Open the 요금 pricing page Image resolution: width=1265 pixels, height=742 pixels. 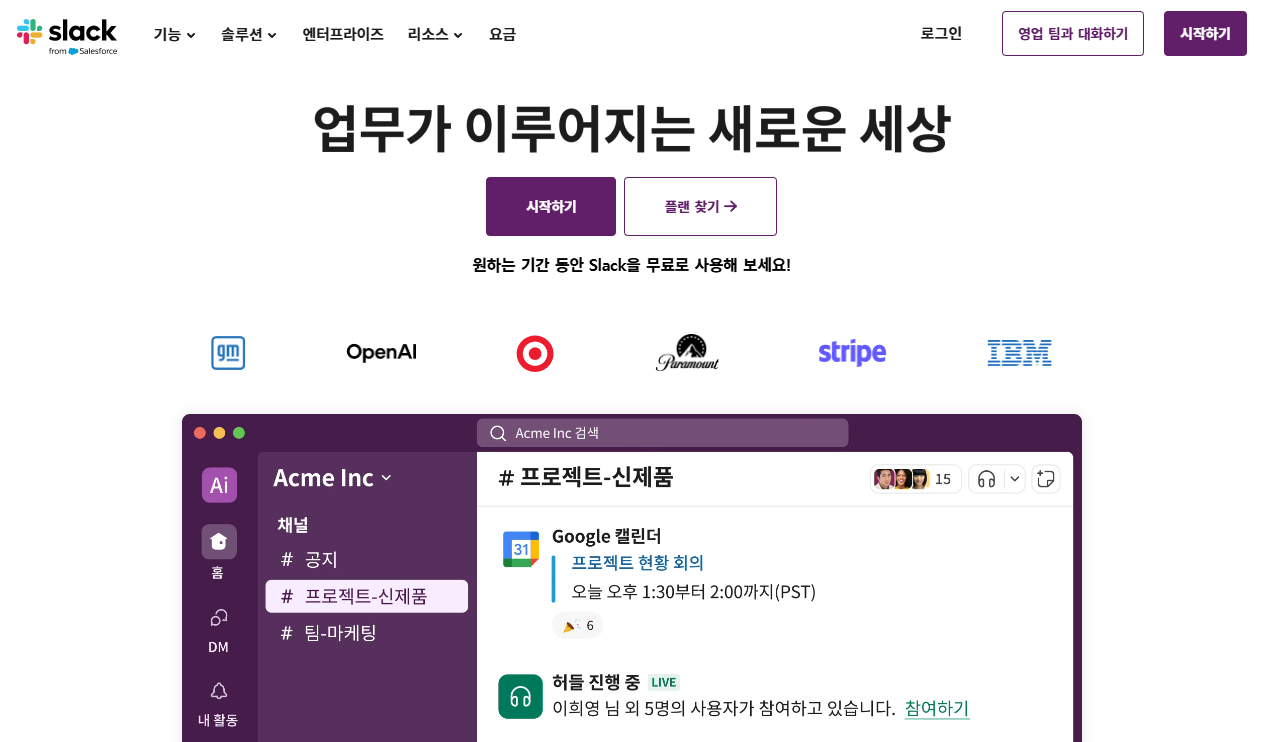pos(502,34)
